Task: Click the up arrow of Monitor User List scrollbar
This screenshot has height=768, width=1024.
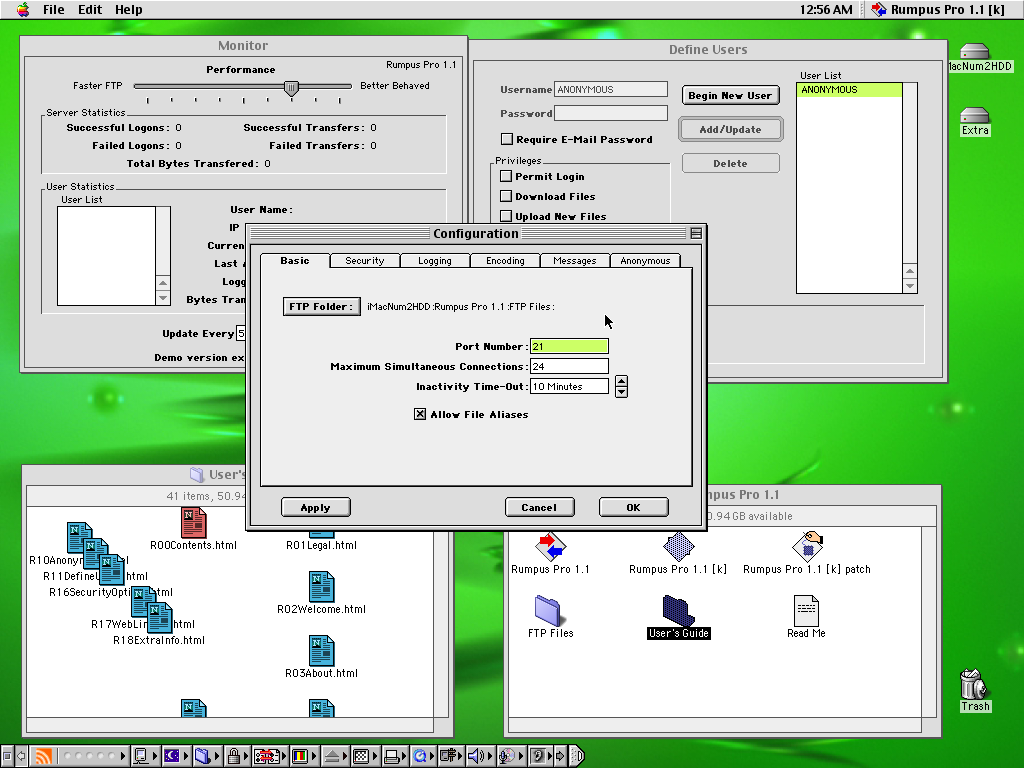Action: coord(163,283)
